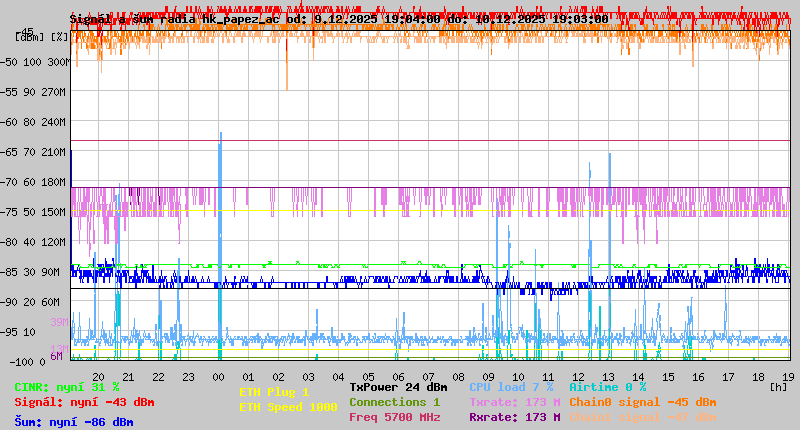800x430 pixels.
Task: Click the '[h]' time axis unit label
Action: pos(779,387)
